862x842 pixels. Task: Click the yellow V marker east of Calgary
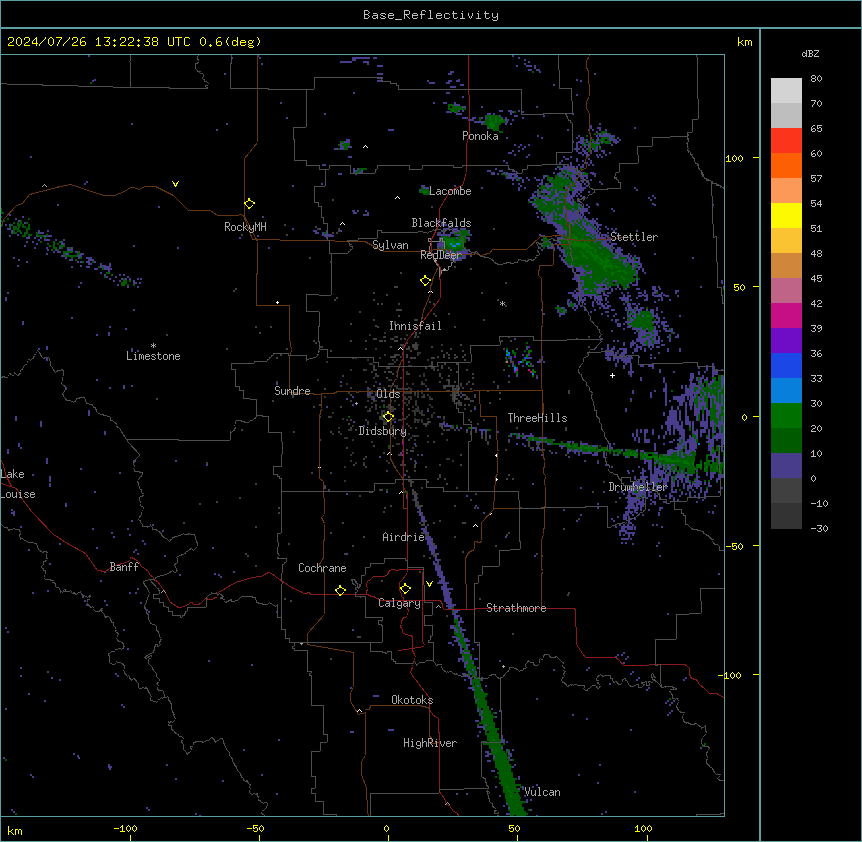coord(429,584)
